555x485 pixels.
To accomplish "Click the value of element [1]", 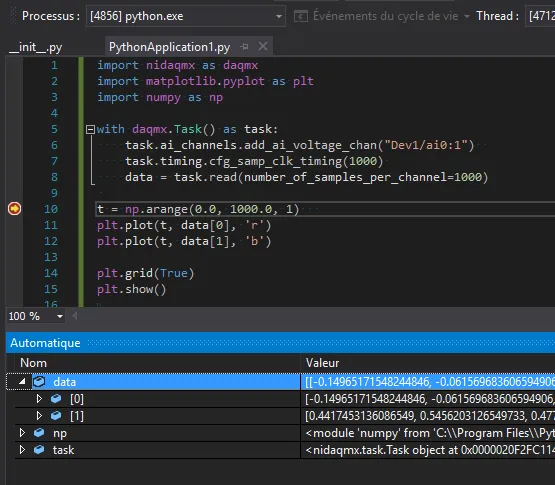I will [x=430, y=416].
